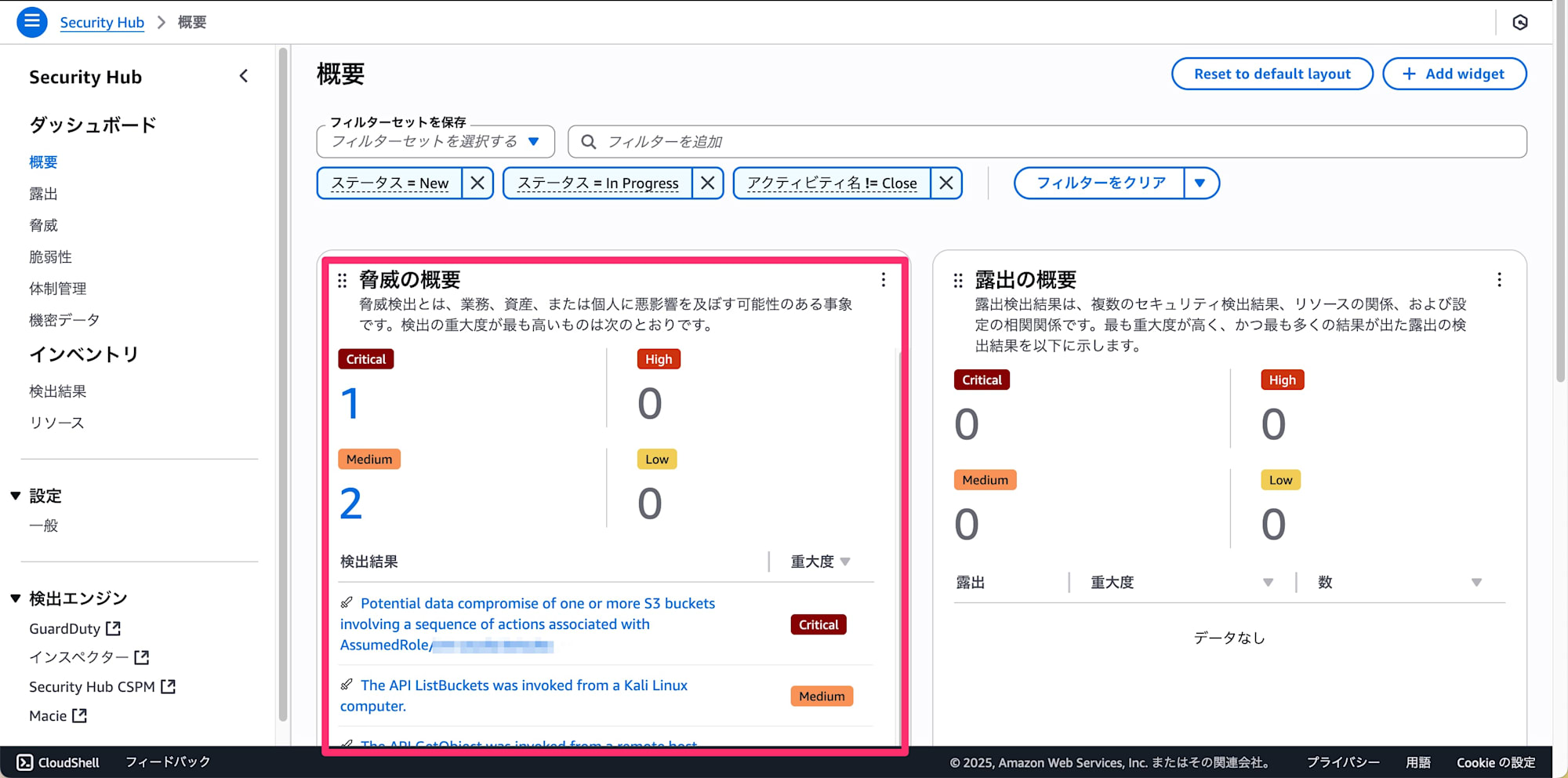
Task: Open 用語 in the footer
Action: (x=1418, y=762)
